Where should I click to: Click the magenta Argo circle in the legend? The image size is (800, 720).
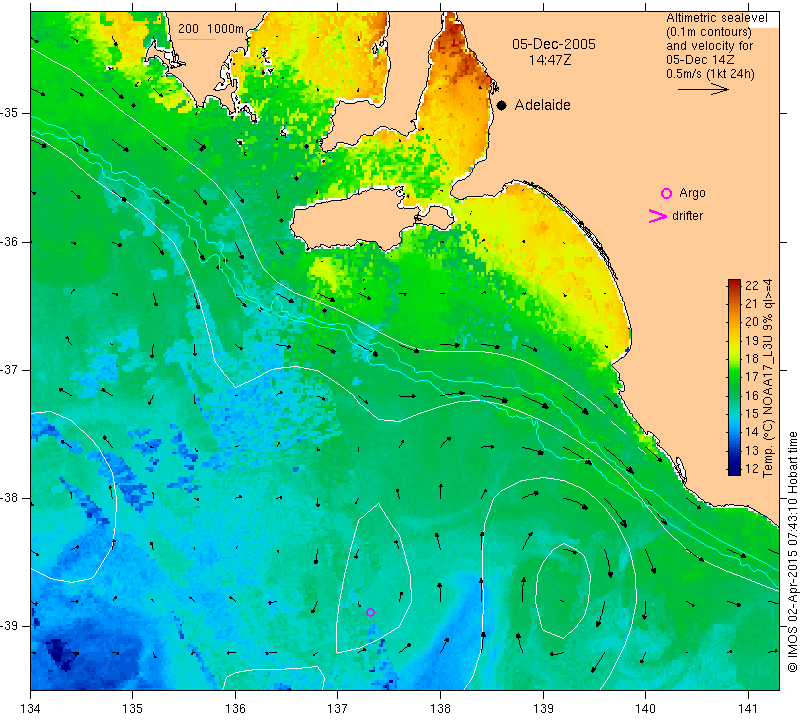666,193
